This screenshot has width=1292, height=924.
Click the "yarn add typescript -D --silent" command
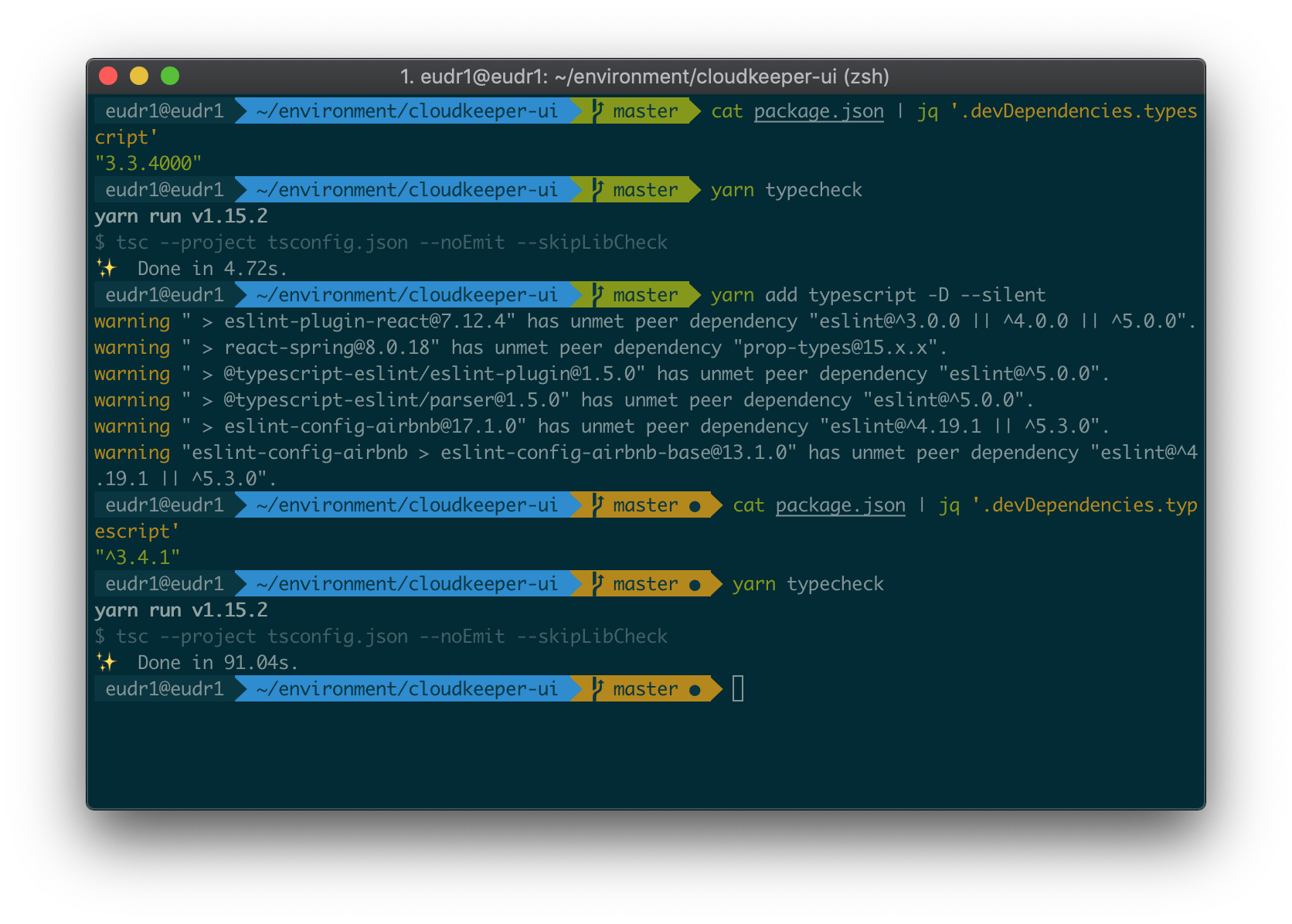878,295
